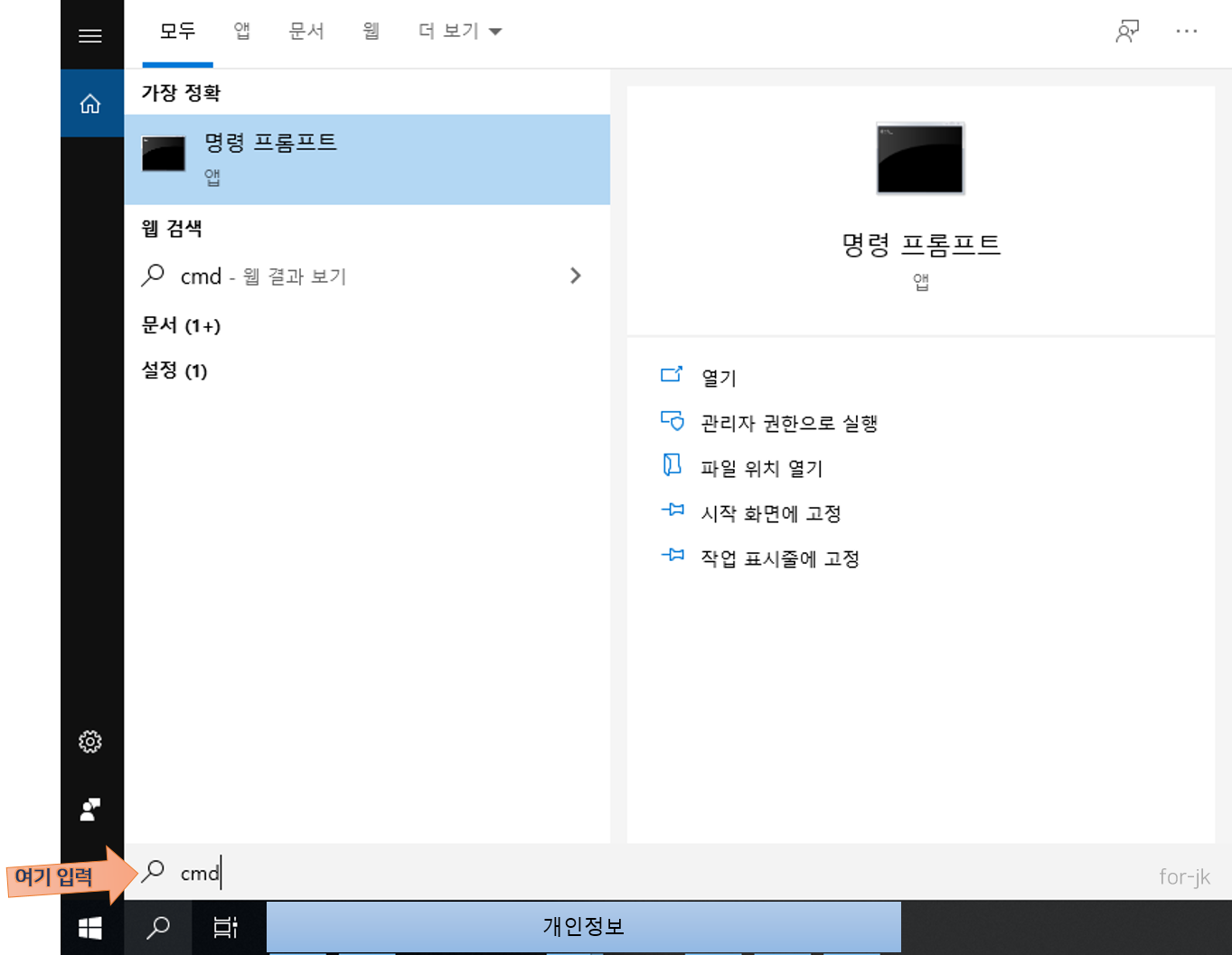Switch to the 앱 tab

click(242, 32)
